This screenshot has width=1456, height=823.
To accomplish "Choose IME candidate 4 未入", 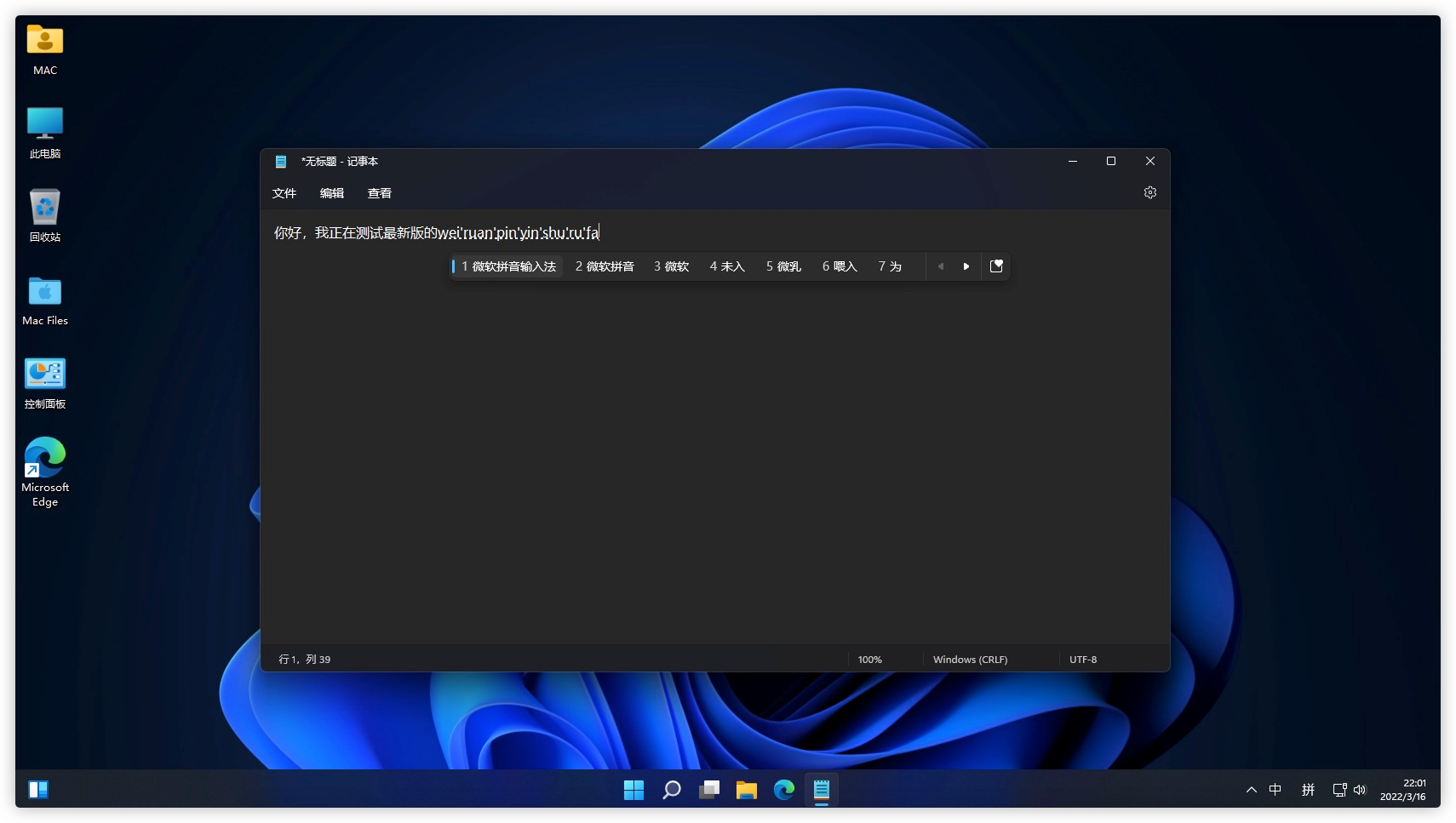I will 727,266.
